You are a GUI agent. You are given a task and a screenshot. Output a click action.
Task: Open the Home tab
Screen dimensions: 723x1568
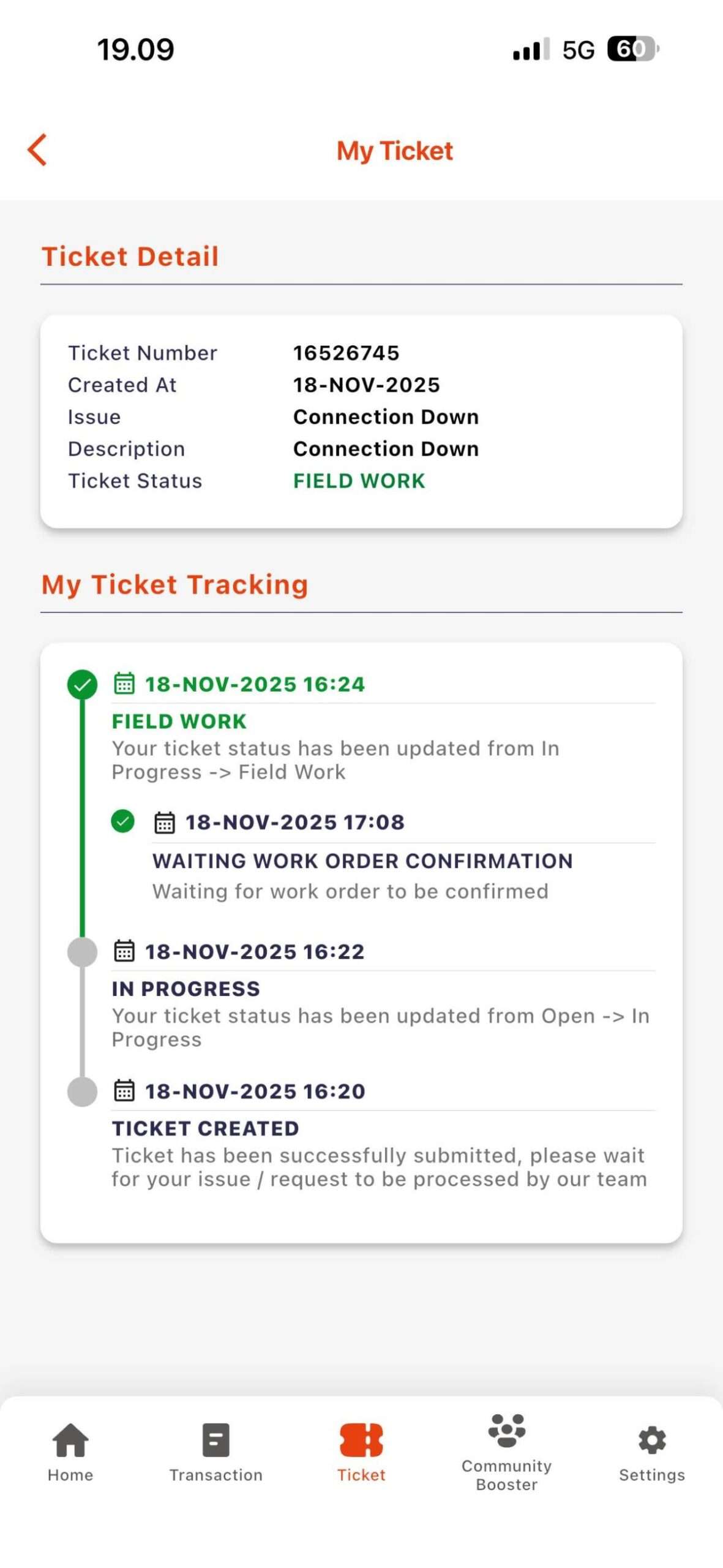pos(70,1451)
